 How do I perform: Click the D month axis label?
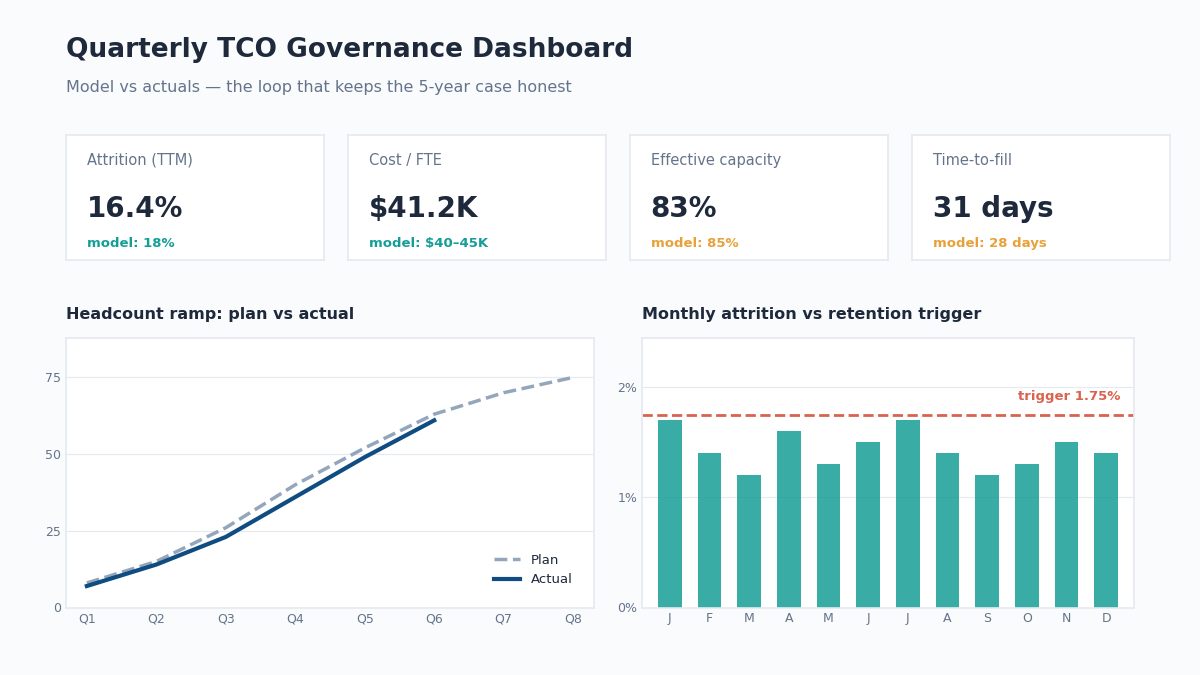click(1106, 618)
